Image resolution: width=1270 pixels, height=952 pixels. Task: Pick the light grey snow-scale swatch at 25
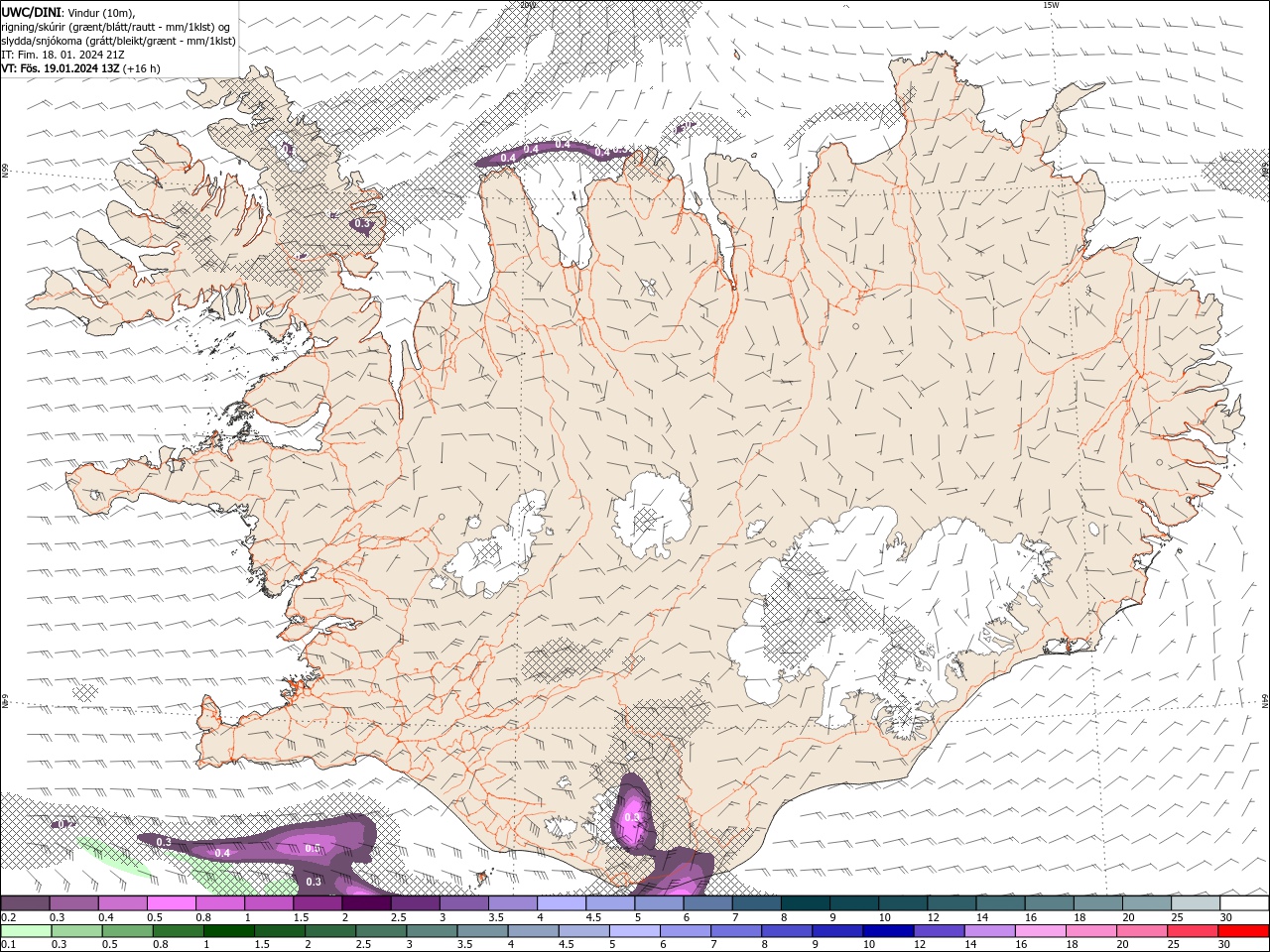[1195, 903]
